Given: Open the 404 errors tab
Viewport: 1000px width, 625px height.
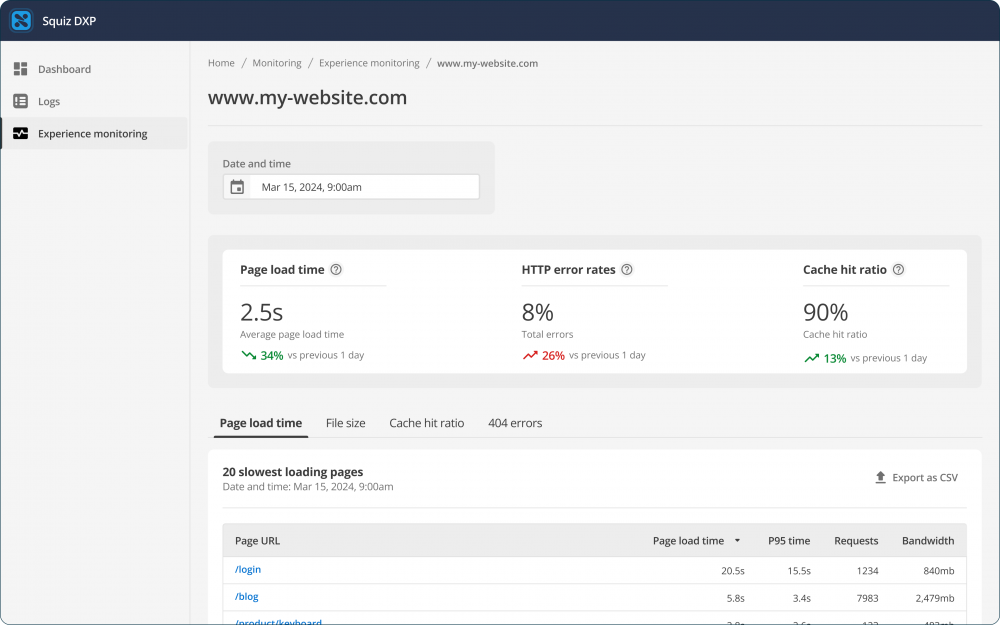Looking at the screenshot, I should coord(515,423).
